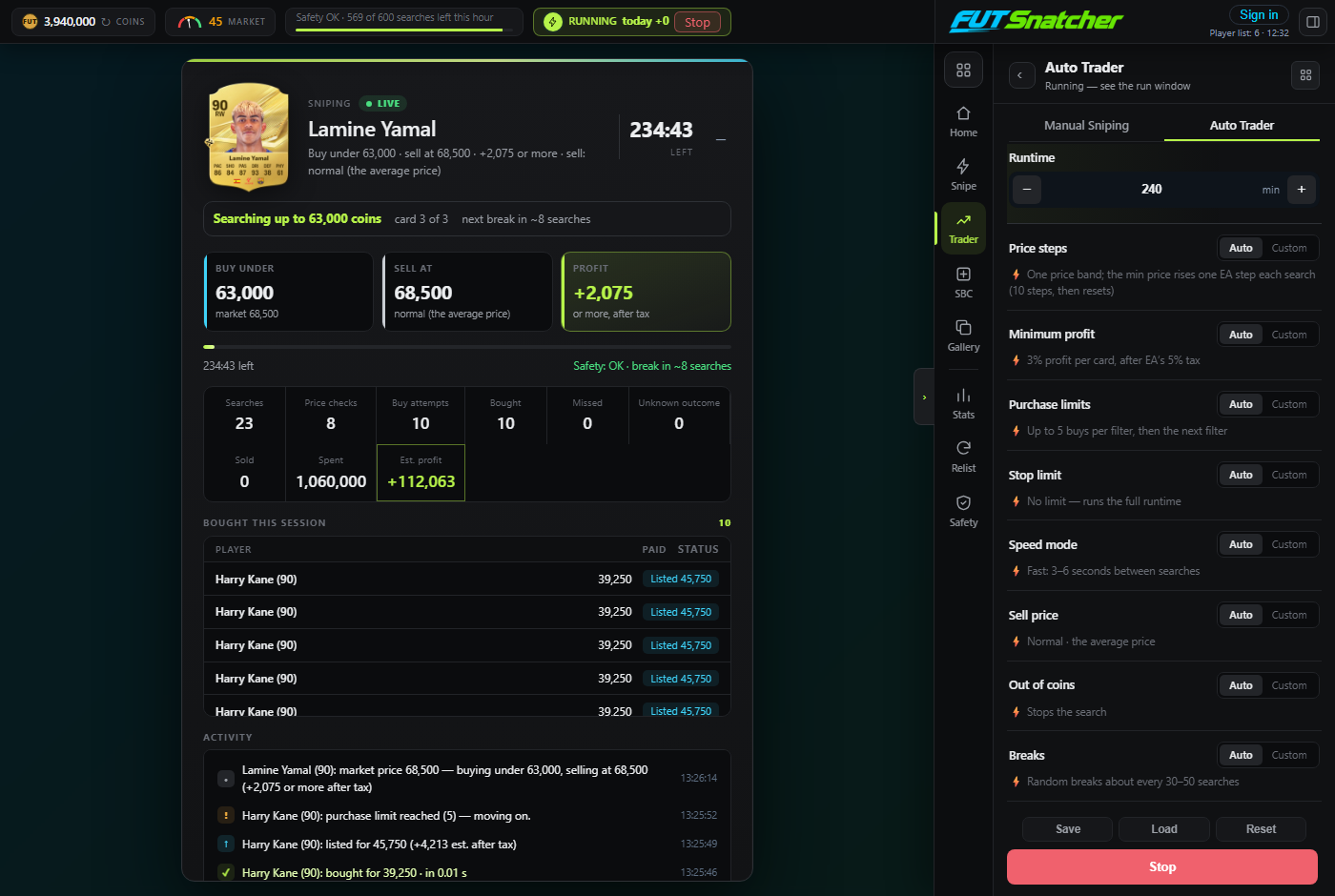Select Auto for Breaks
The width and height of the screenshot is (1335, 896).
(x=1241, y=755)
